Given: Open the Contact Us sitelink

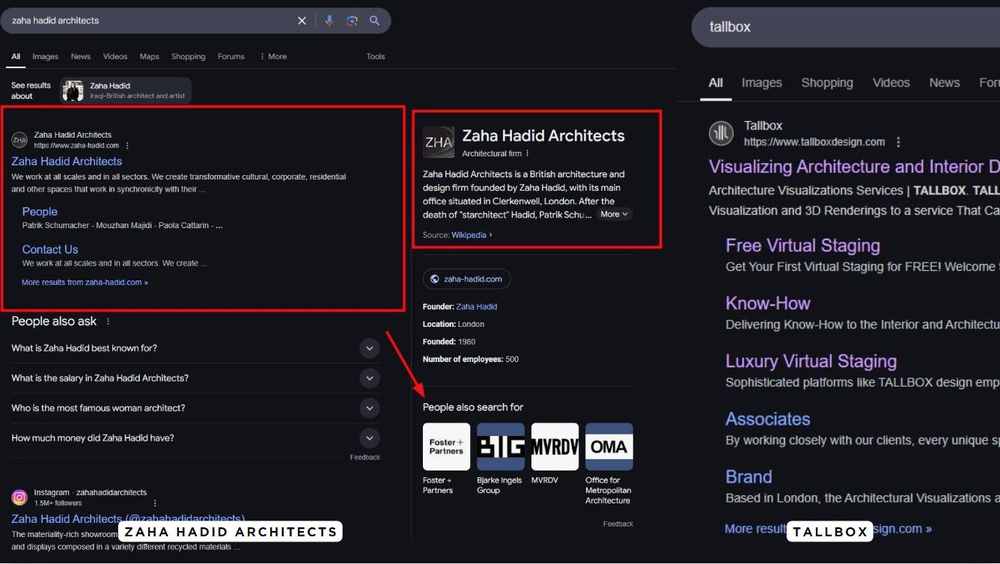Looking at the screenshot, I should (x=50, y=249).
